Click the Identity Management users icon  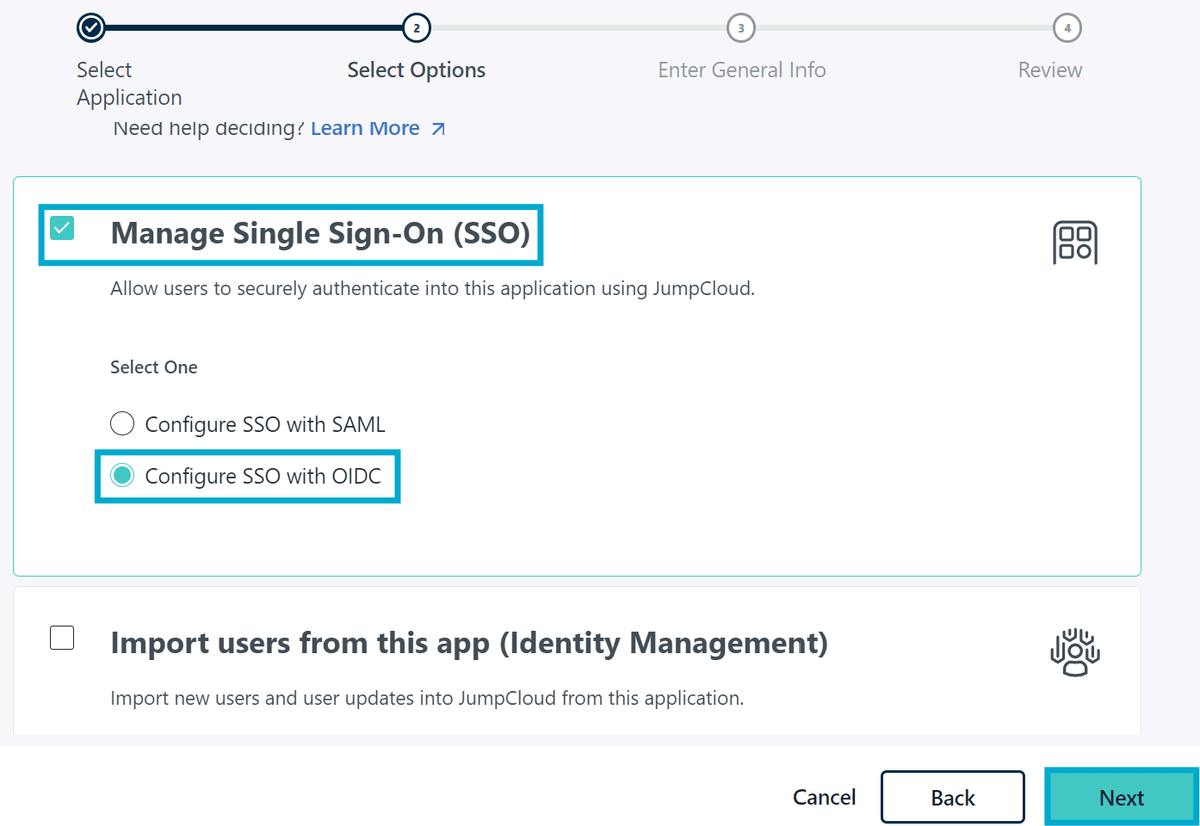click(1074, 651)
